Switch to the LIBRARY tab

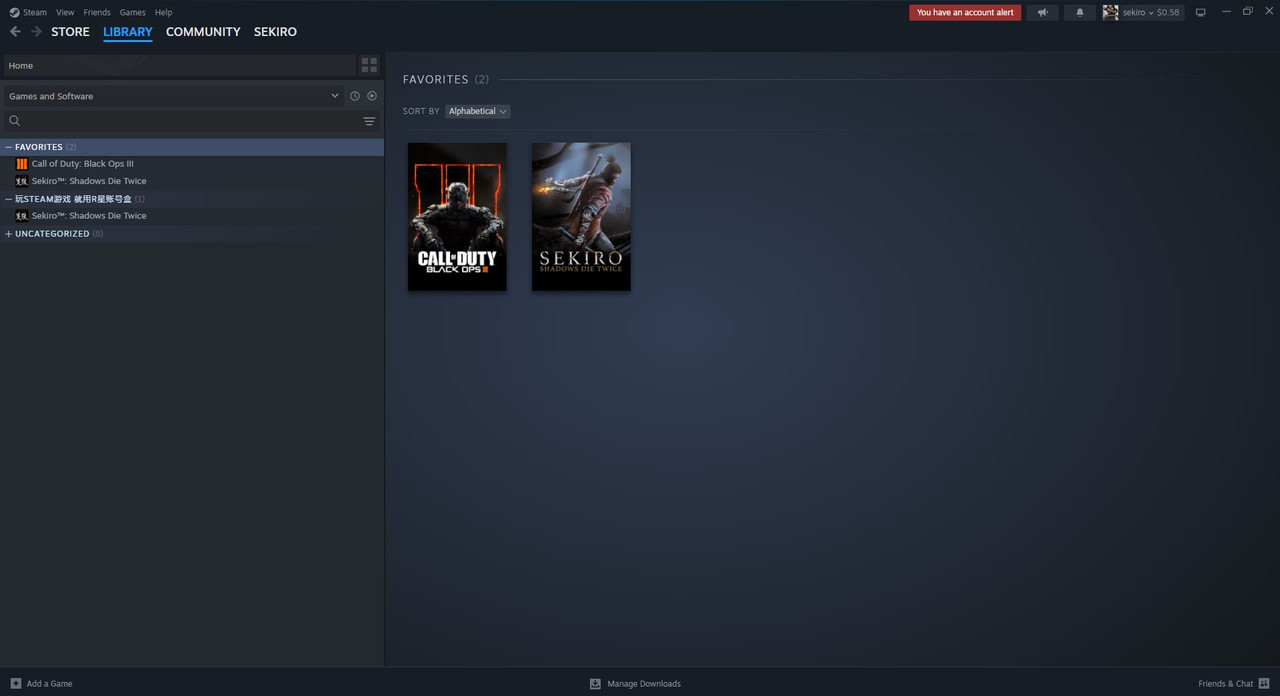click(x=128, y=32)
